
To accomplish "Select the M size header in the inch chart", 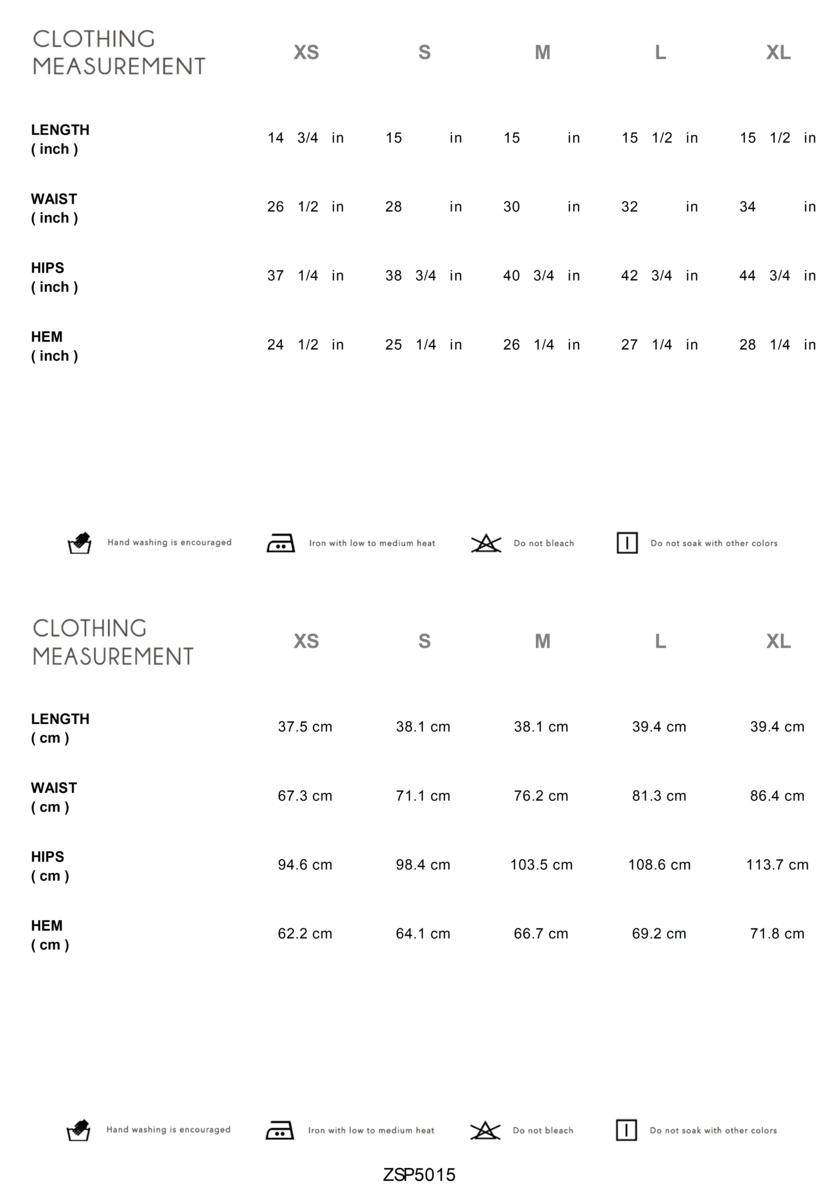I will (542, 53).
